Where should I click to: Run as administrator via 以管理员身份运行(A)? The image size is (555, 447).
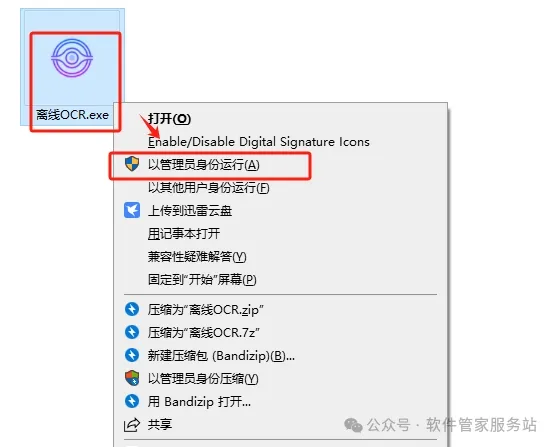[204, 165]
